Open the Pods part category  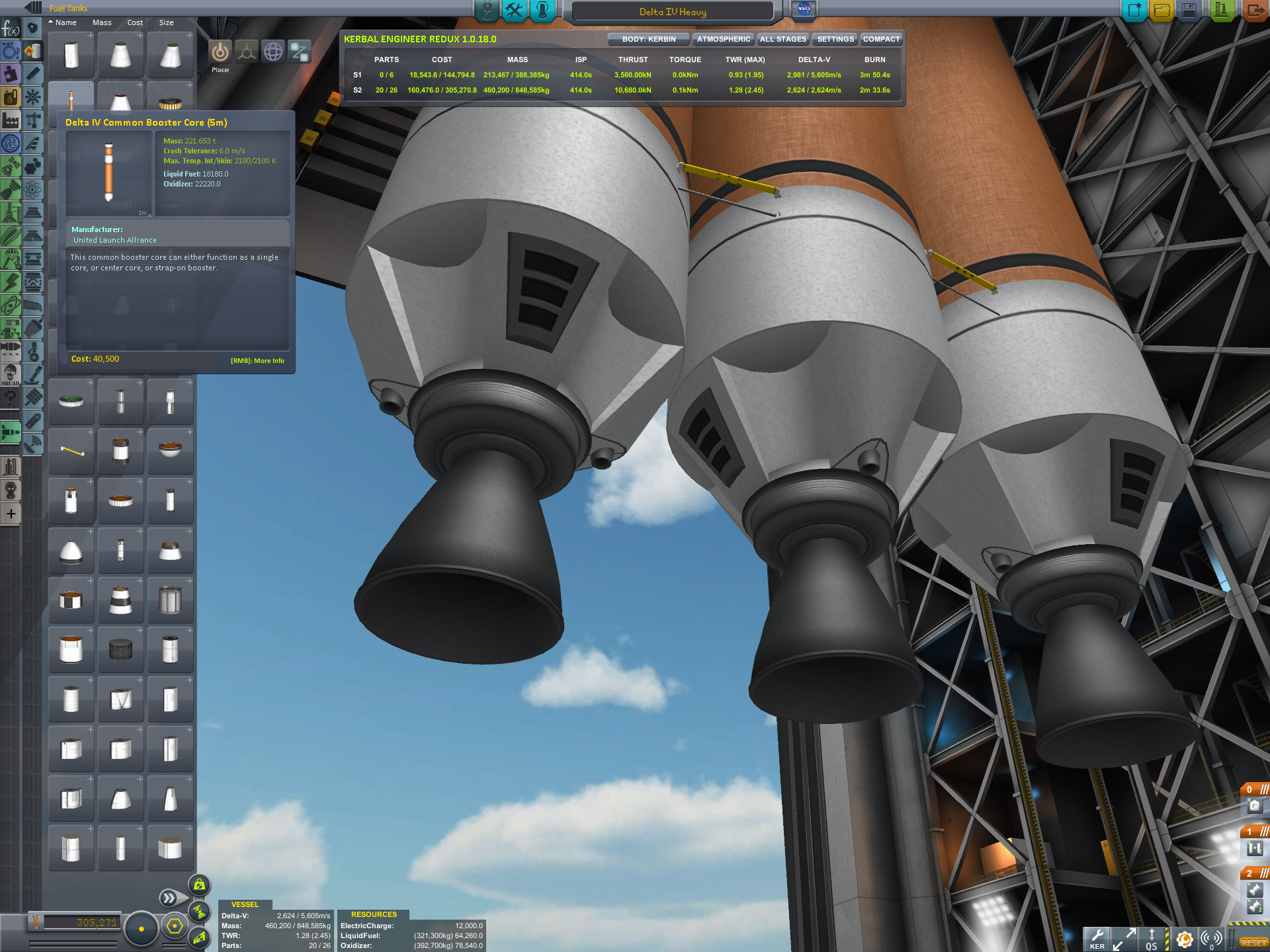(32, 28)
